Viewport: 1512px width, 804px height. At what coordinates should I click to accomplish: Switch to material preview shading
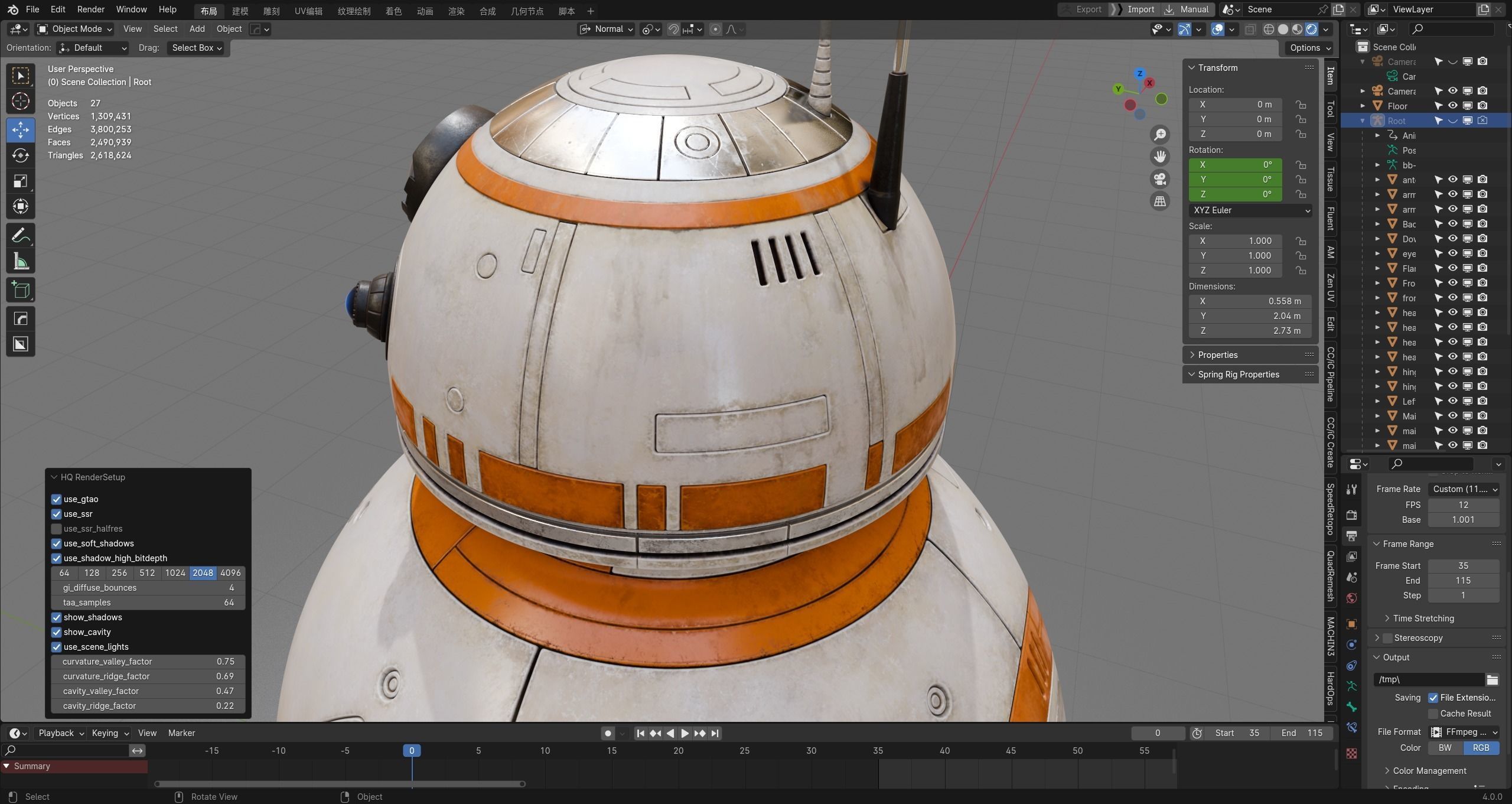[1297, 29]
